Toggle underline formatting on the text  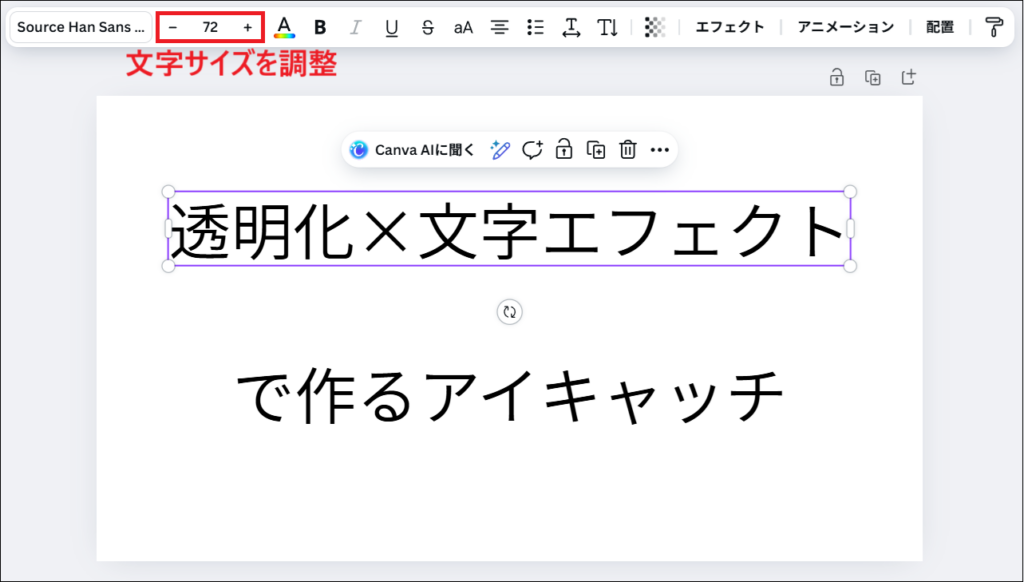pos(391,27)
